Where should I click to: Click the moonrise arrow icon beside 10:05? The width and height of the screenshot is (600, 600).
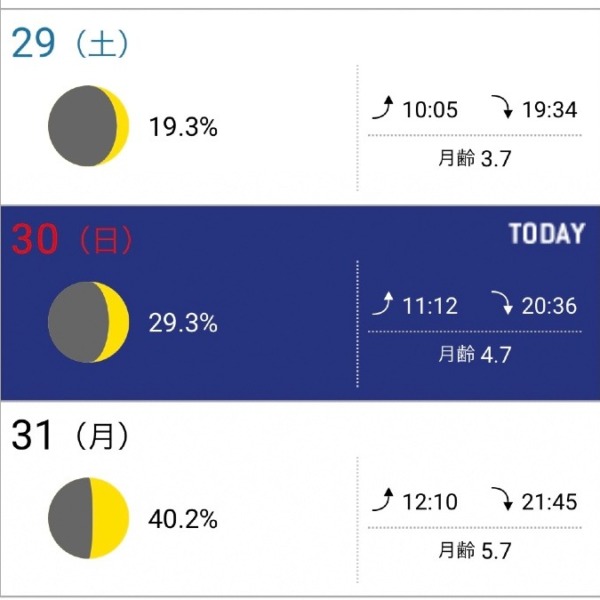(383, 108)
